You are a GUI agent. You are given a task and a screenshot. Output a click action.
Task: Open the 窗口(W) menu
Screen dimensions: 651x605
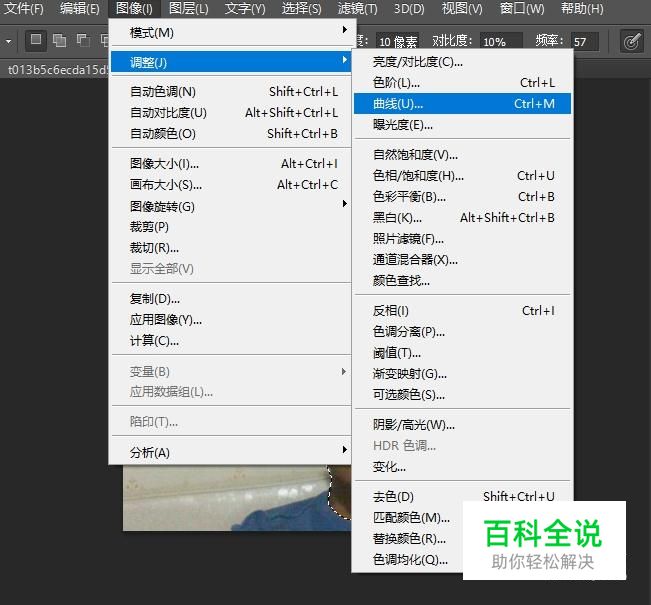(522, 8)
